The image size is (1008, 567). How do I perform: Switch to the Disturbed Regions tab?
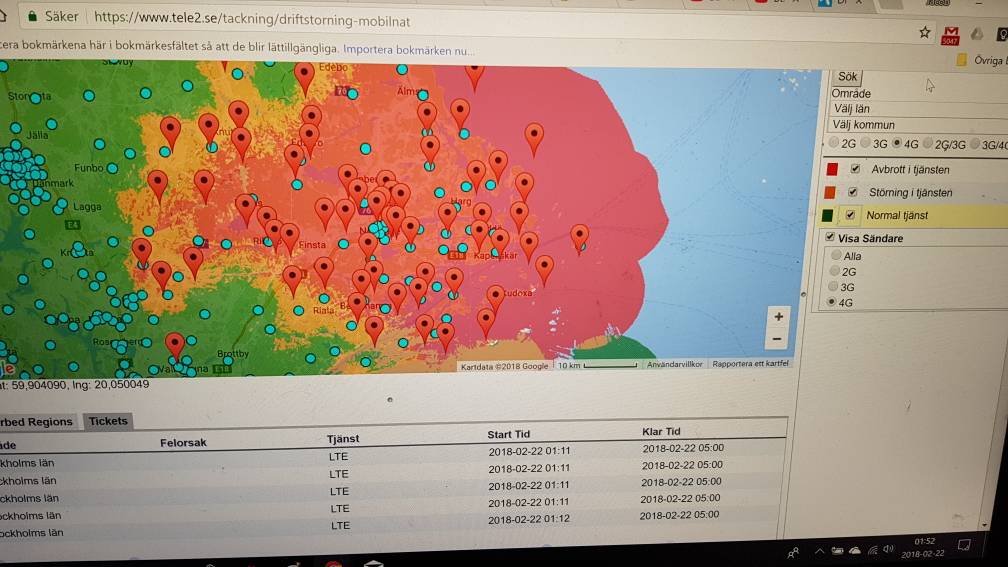click(37, 422)
